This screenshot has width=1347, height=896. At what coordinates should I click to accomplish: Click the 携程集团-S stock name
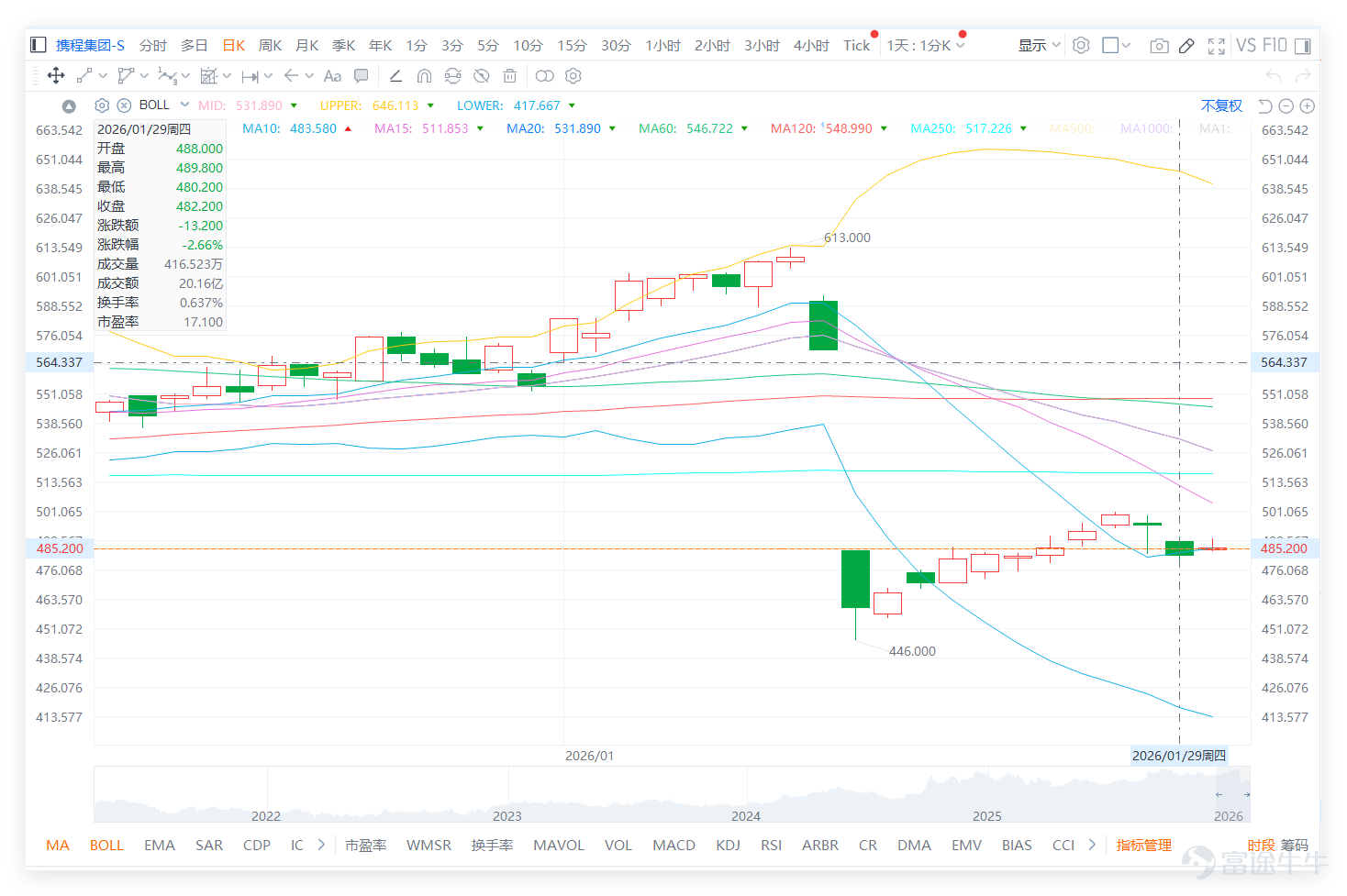coord(90,45)
